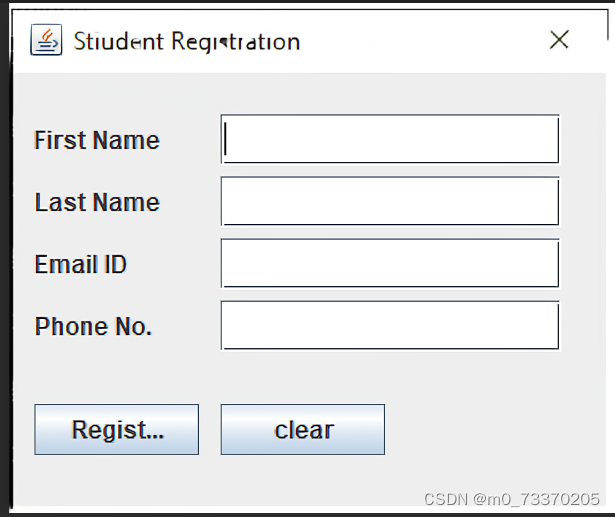Viewport: 615px width, 517px height.
Task: Click the gray area below the Regist... button
Action: [x=116, y=478]
